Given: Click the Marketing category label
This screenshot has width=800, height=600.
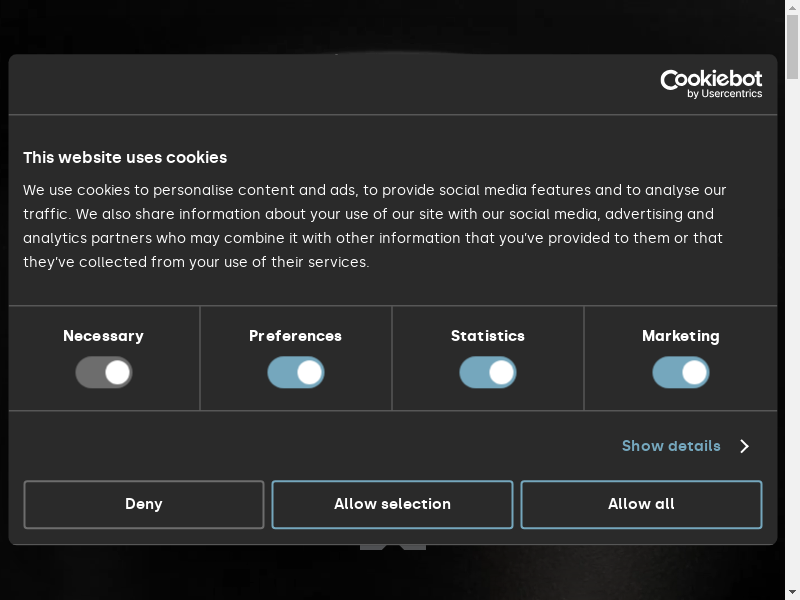Looking at the screenshot, I should point(681,336).
